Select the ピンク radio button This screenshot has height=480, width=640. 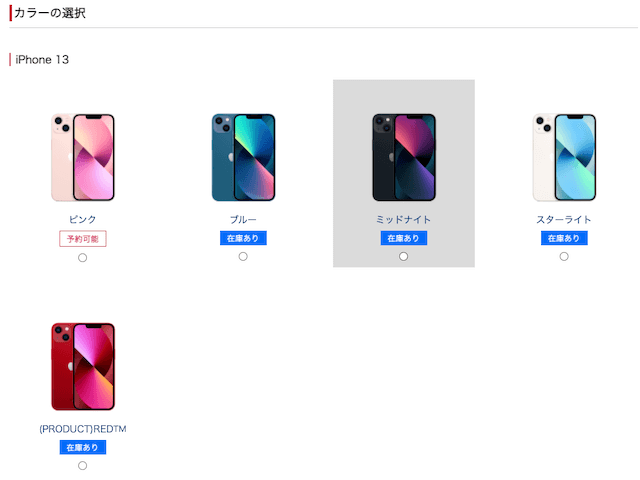(x=82, y=258)
